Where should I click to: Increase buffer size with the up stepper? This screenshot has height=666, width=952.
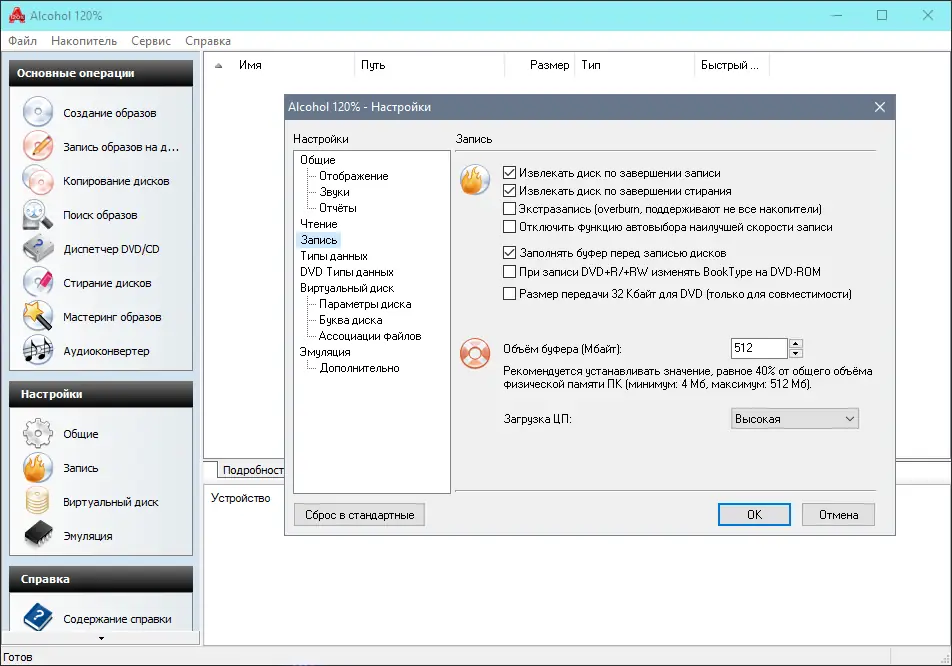(x=795, y=343)
